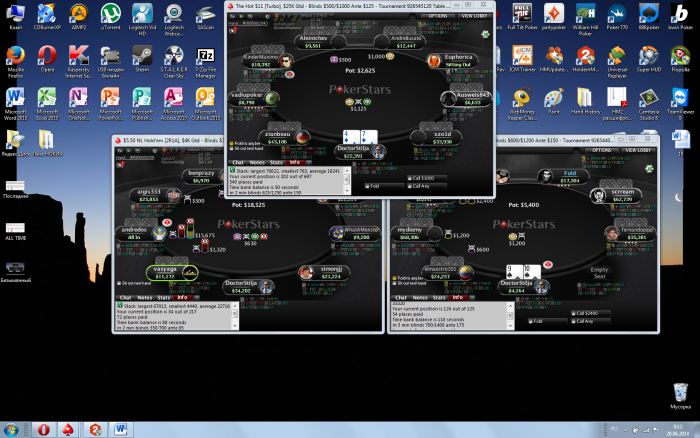This screenshot has width=700, height=438.
Task: Click the PokerStars spade icon in taskbar
Action: tap(68, 430)
